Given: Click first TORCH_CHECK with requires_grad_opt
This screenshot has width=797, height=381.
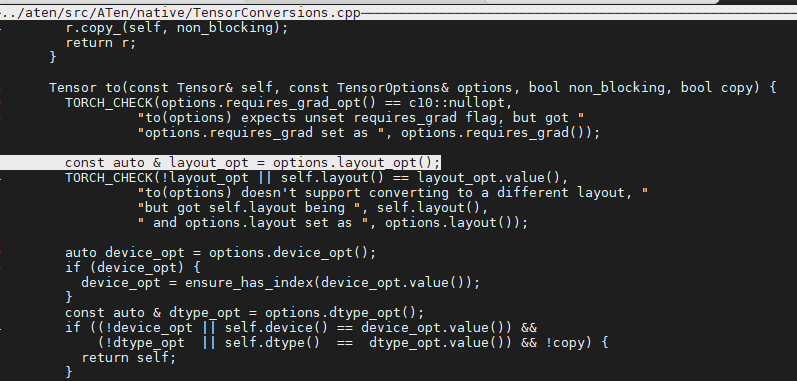Looking at the screenshot, I should [x=289, y=103].
